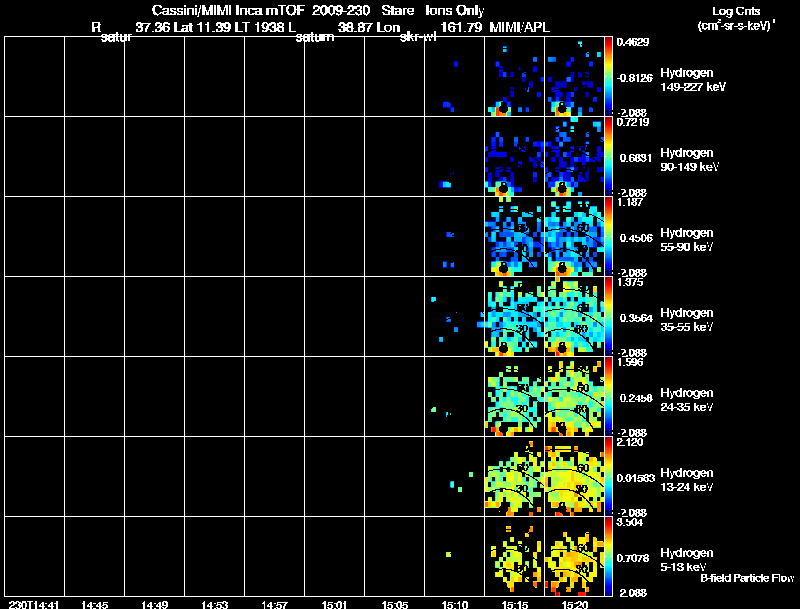Select the 0.01583 color scale midpoint value
800x609 pixels.
click(x=636, y=478)
